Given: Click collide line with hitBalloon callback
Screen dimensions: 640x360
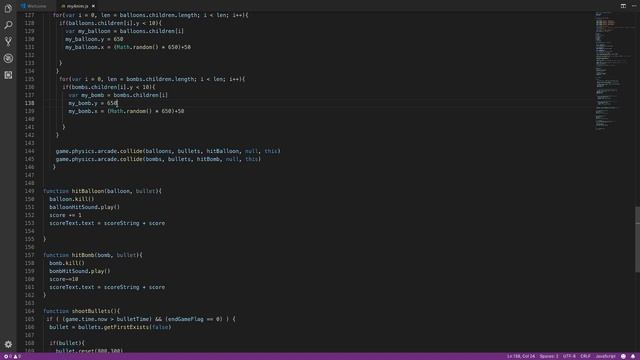Looking at the screenshot, I should [168, 151].
